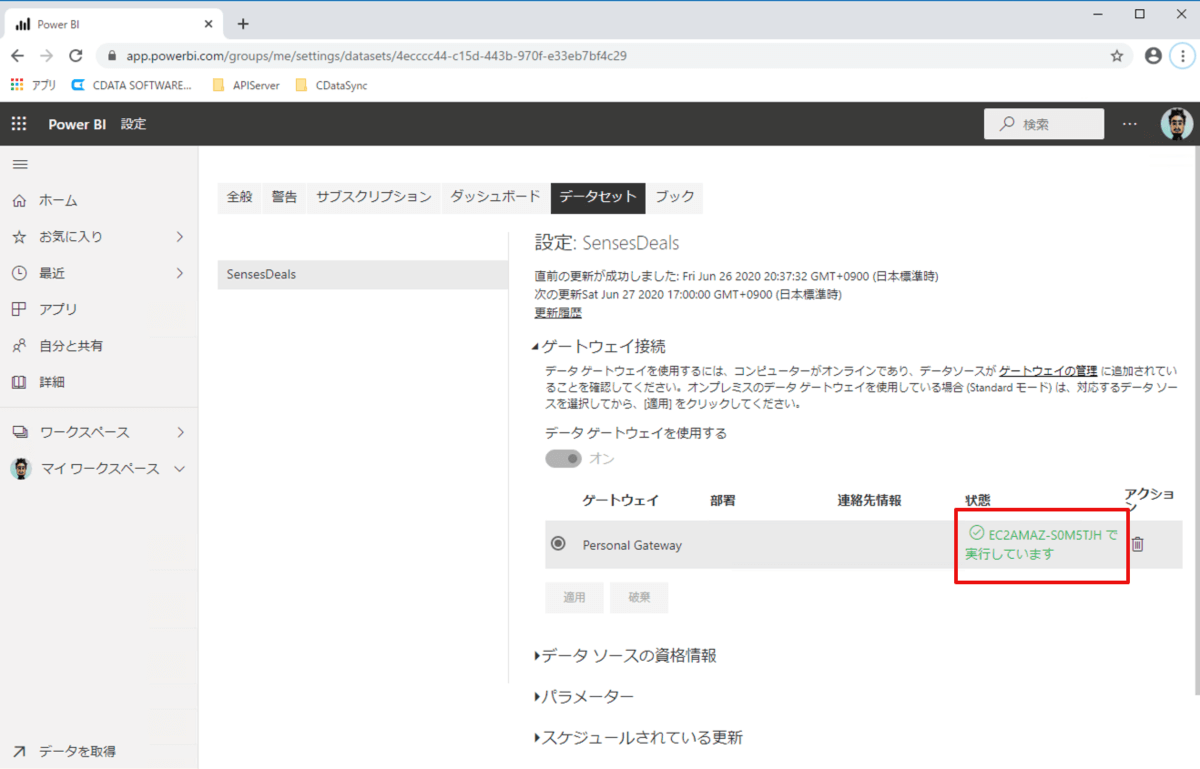The height and width of the screenshot is (769, 1200).
Task: Open the more options ellipsis in header
Action: tap(1130, 124)
